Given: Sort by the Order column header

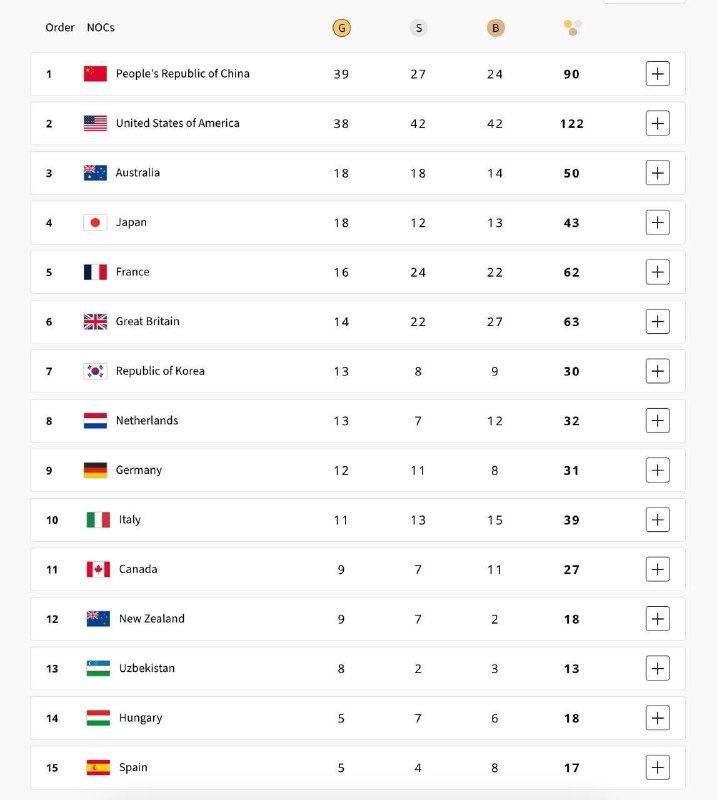Looking at the screenshot, I should pyautogui.click(x=60, y=28).
